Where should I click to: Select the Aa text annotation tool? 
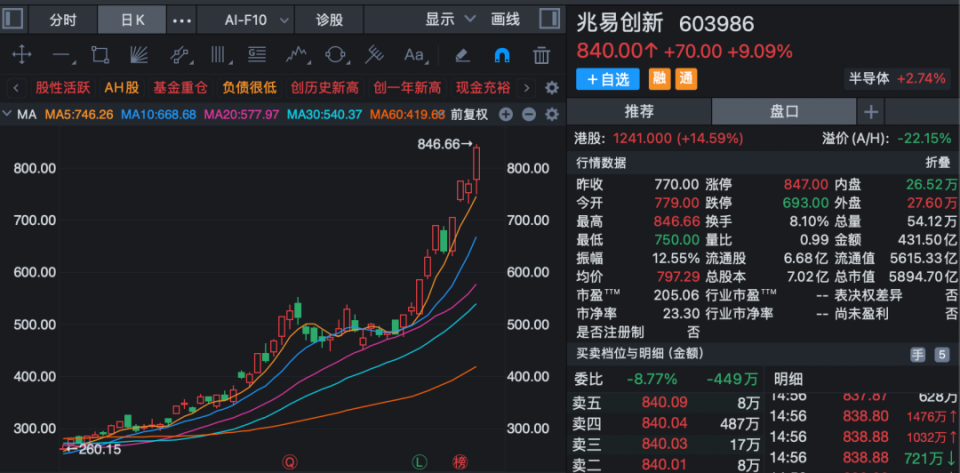(x=414, y=55)
